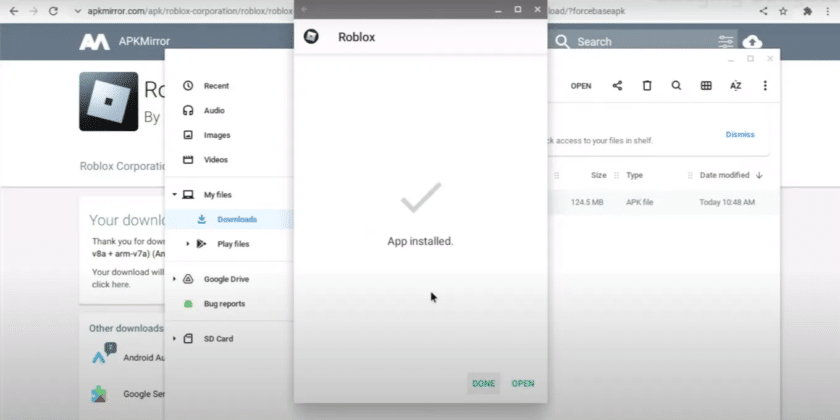Viewport: 840px width, 420px height.
Task: Toggle date sort direction arrow
Action: click(x=759, y=175)
